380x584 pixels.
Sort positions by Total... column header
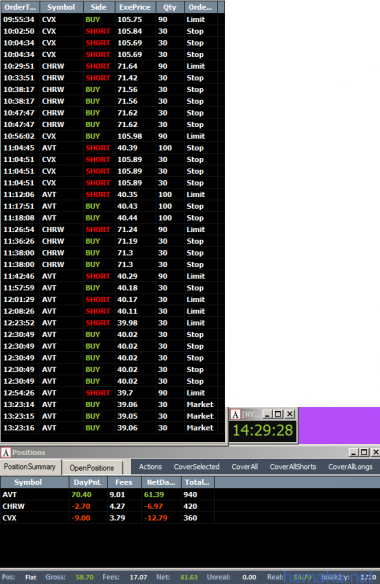click(197, 482)
